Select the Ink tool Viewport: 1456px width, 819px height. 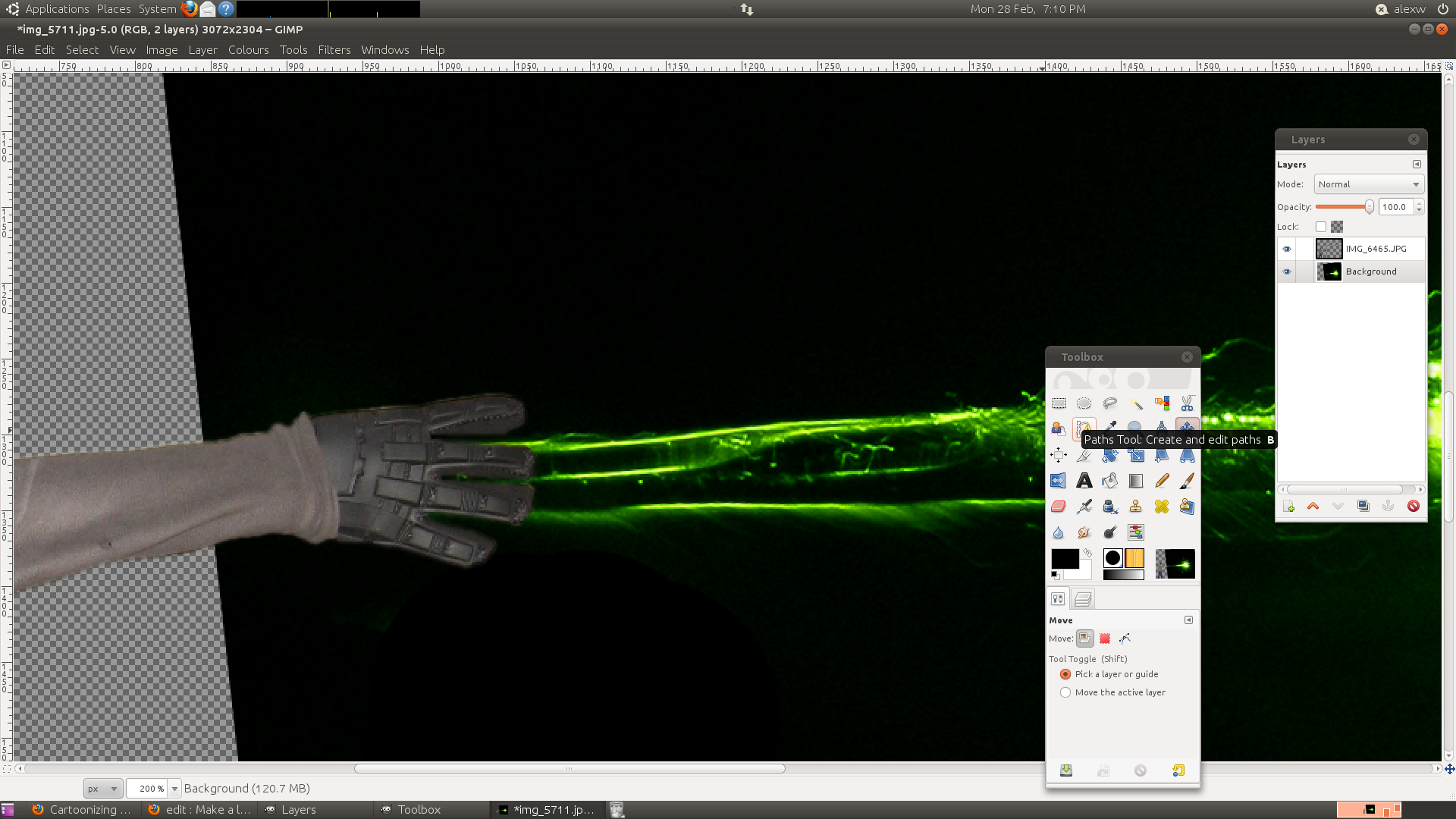[1110, 507]
